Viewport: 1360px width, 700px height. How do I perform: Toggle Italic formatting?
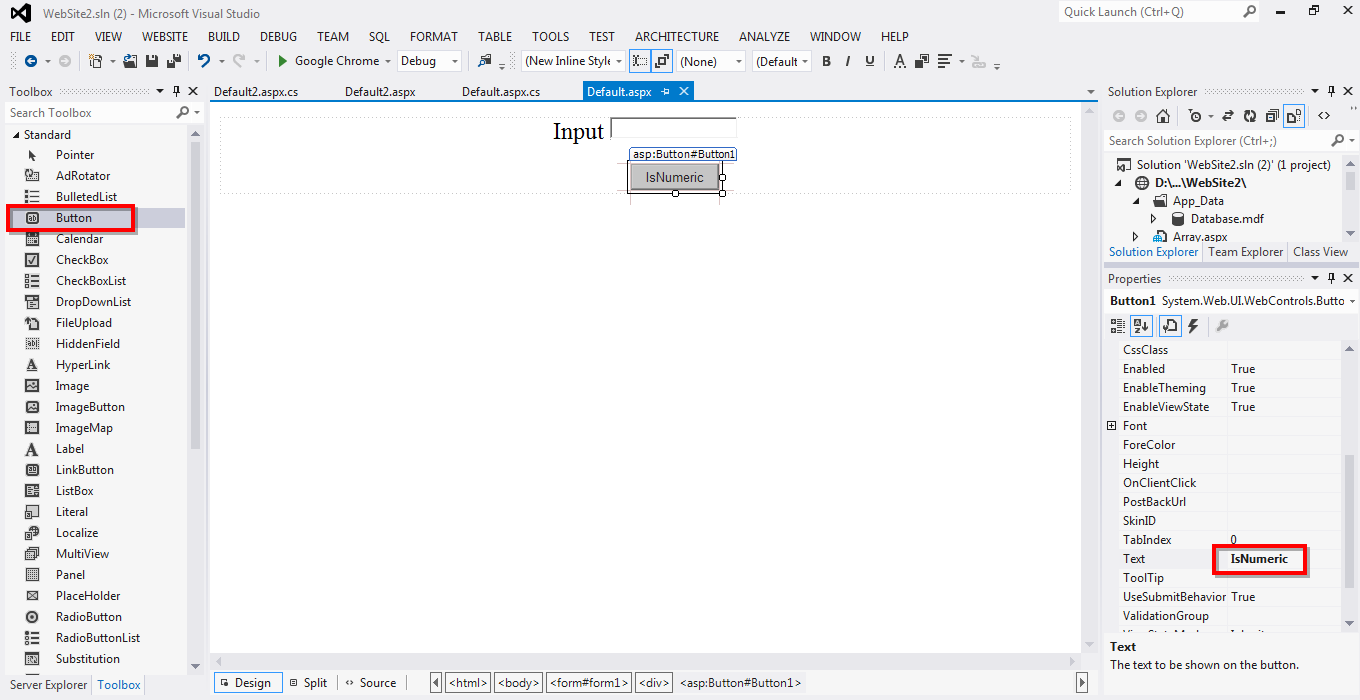point(847,60)
